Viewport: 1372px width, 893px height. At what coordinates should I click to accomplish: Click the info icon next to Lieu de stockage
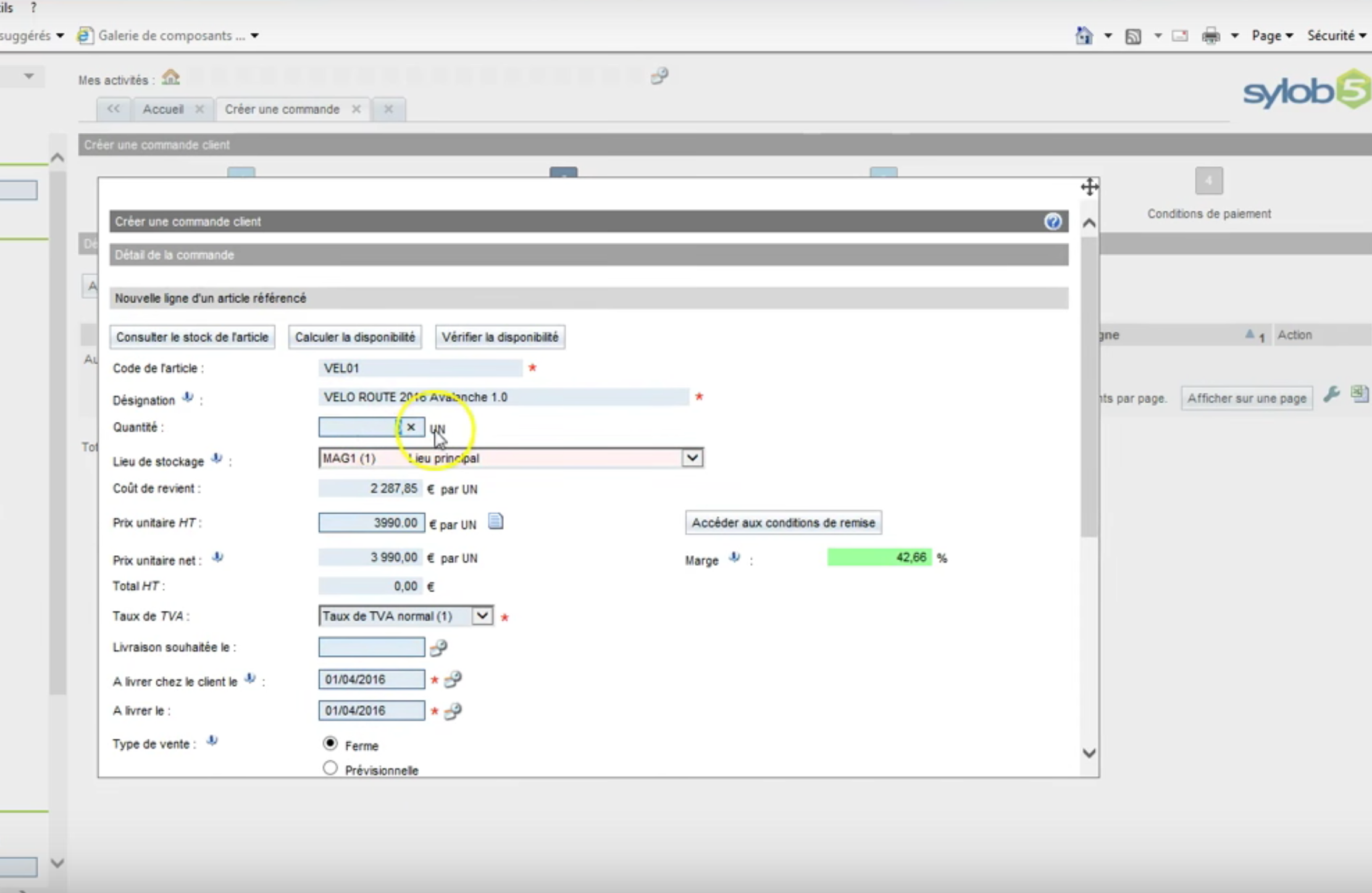coord(216,458)
